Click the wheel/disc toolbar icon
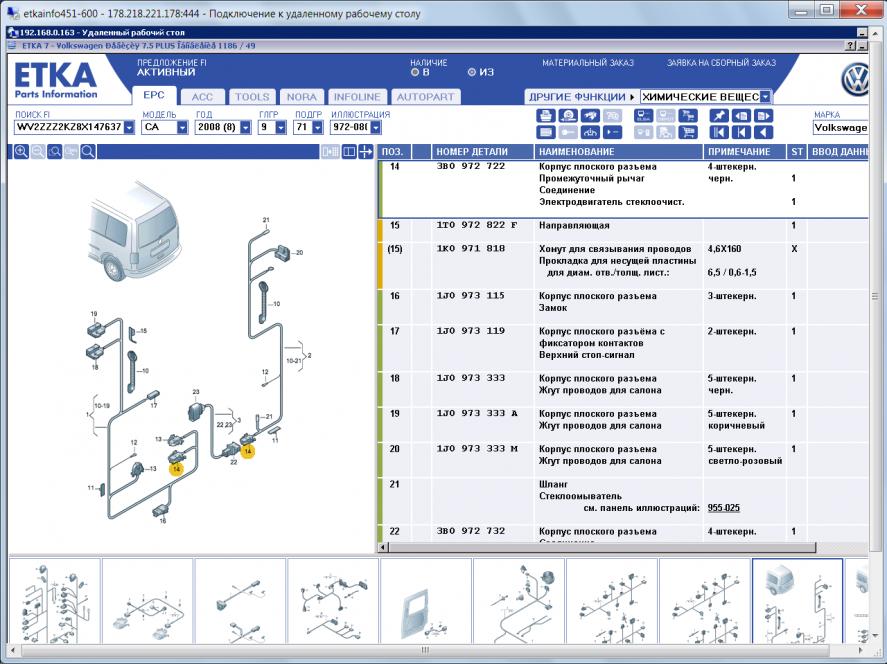 568,116
